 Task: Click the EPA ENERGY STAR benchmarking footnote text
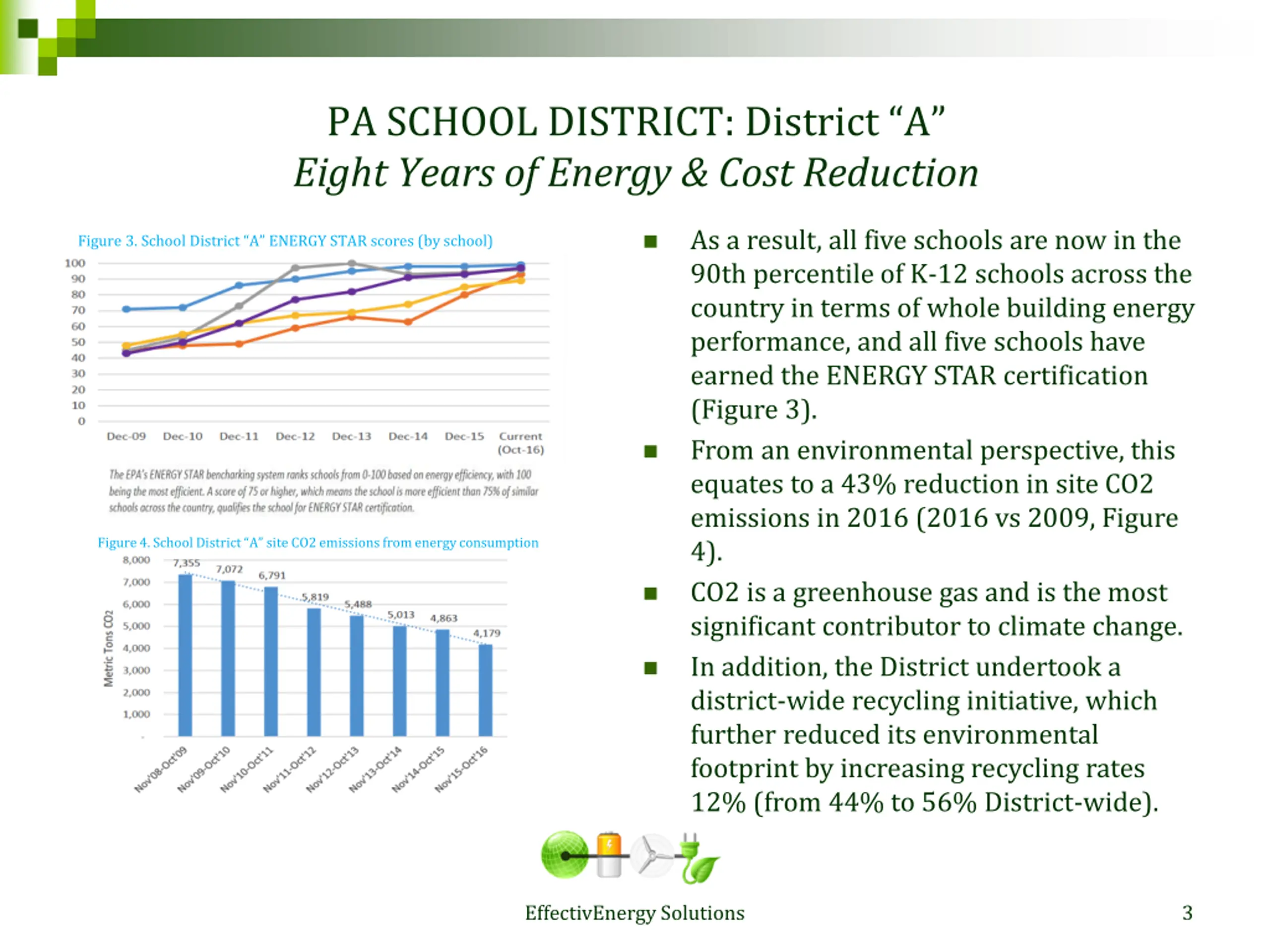tap(324, 491)
